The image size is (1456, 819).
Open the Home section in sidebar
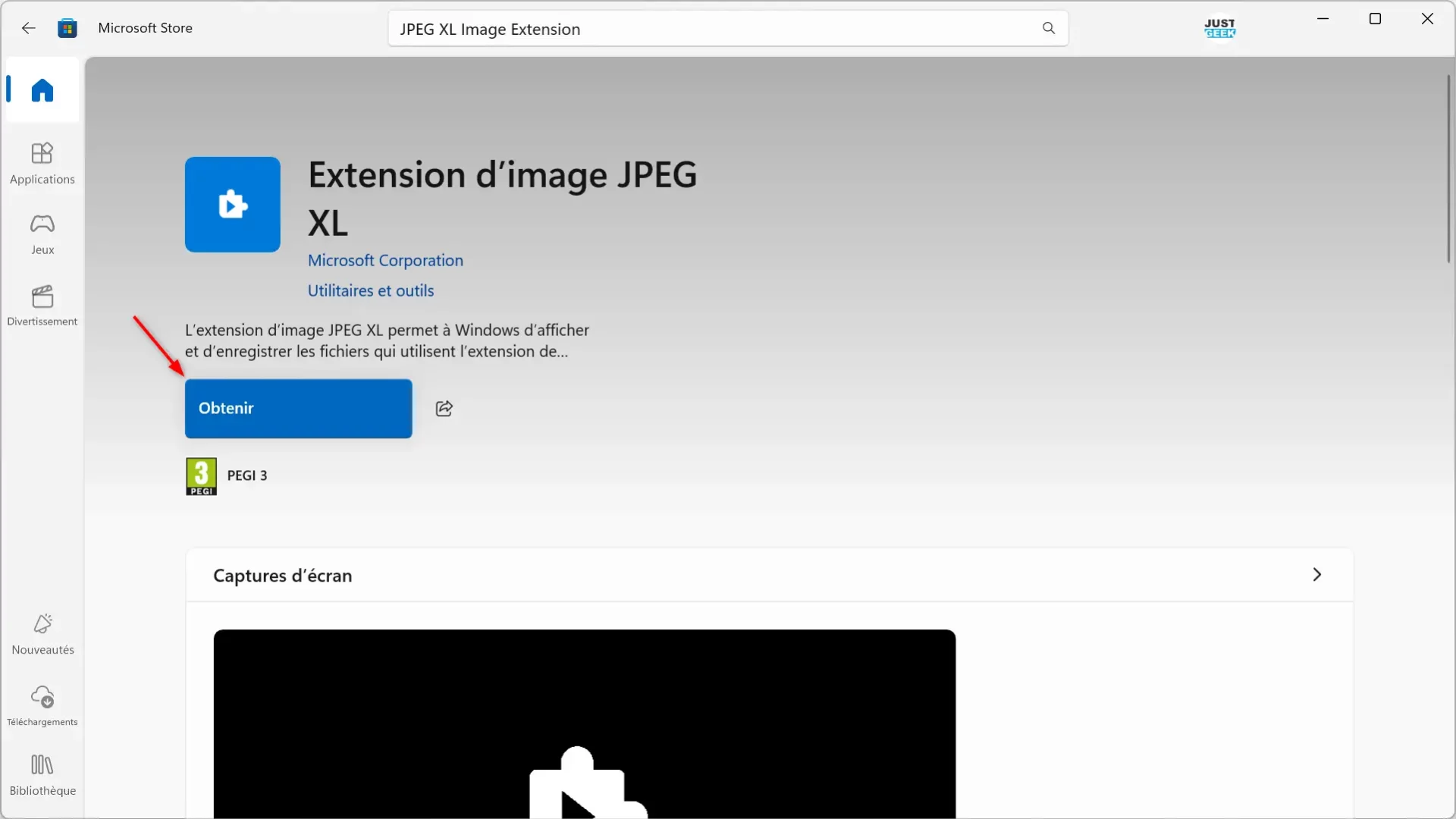pos(42,90)
